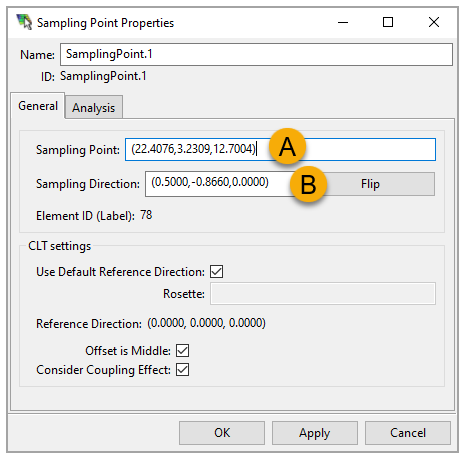The image size is (464, 458).
Task: Click the Sampling Point coordinates field
Action: tap(280, 149)
